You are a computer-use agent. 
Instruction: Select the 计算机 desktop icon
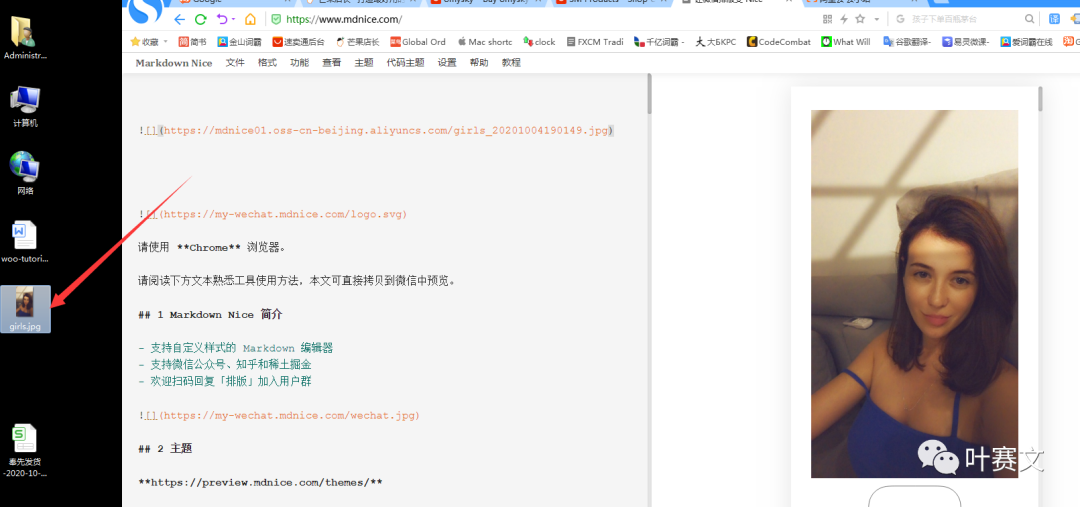(x=25, y=107)
